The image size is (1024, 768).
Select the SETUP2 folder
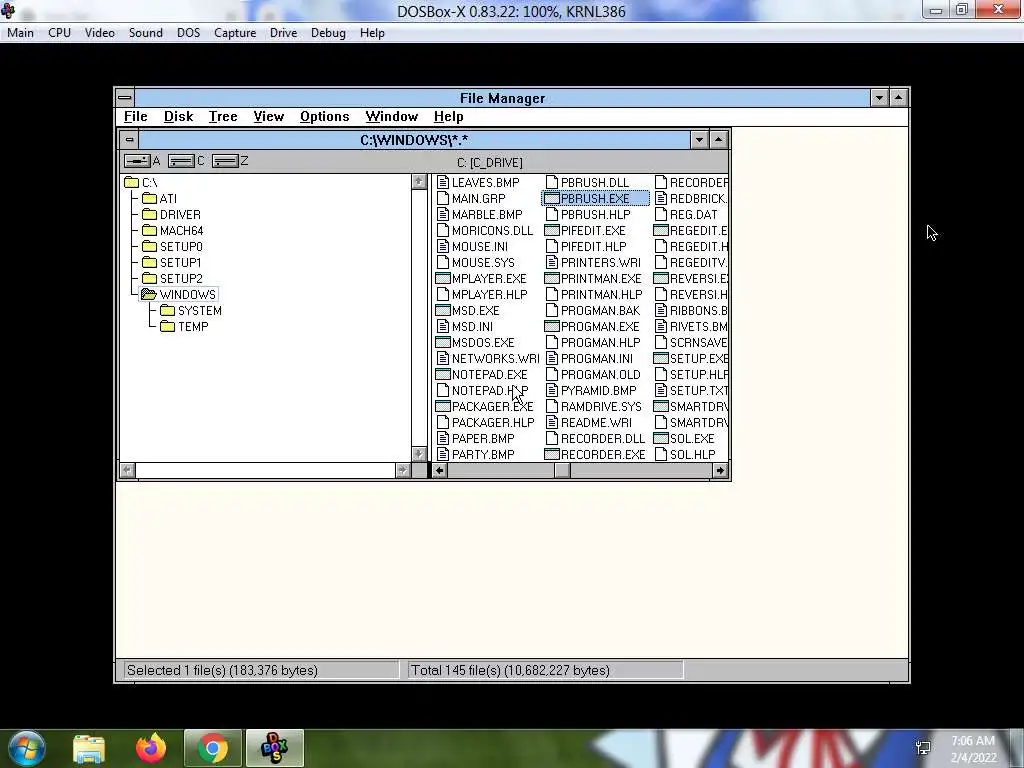172,278
